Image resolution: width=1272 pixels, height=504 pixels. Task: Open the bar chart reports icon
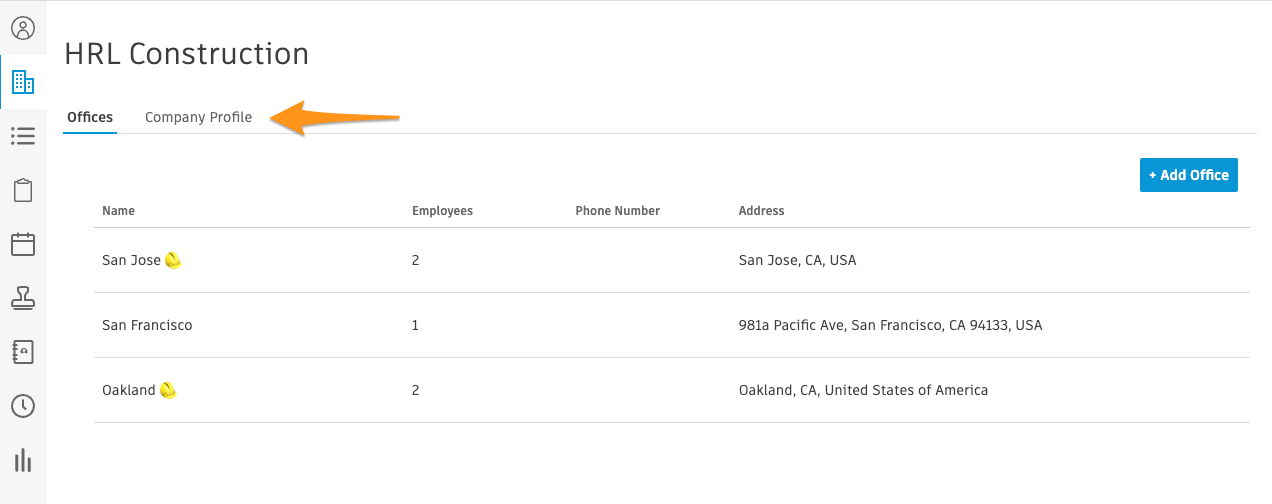pos(22,460)
